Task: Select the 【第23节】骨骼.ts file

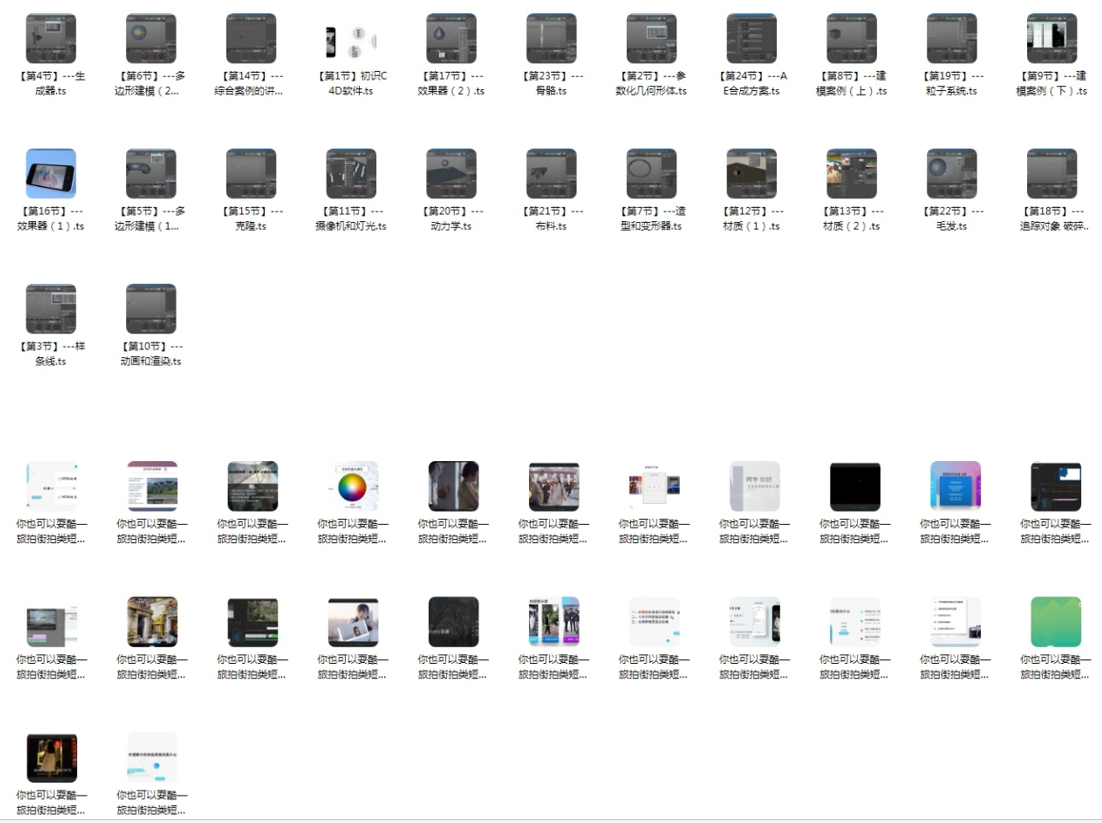Action: pos(551,39)
